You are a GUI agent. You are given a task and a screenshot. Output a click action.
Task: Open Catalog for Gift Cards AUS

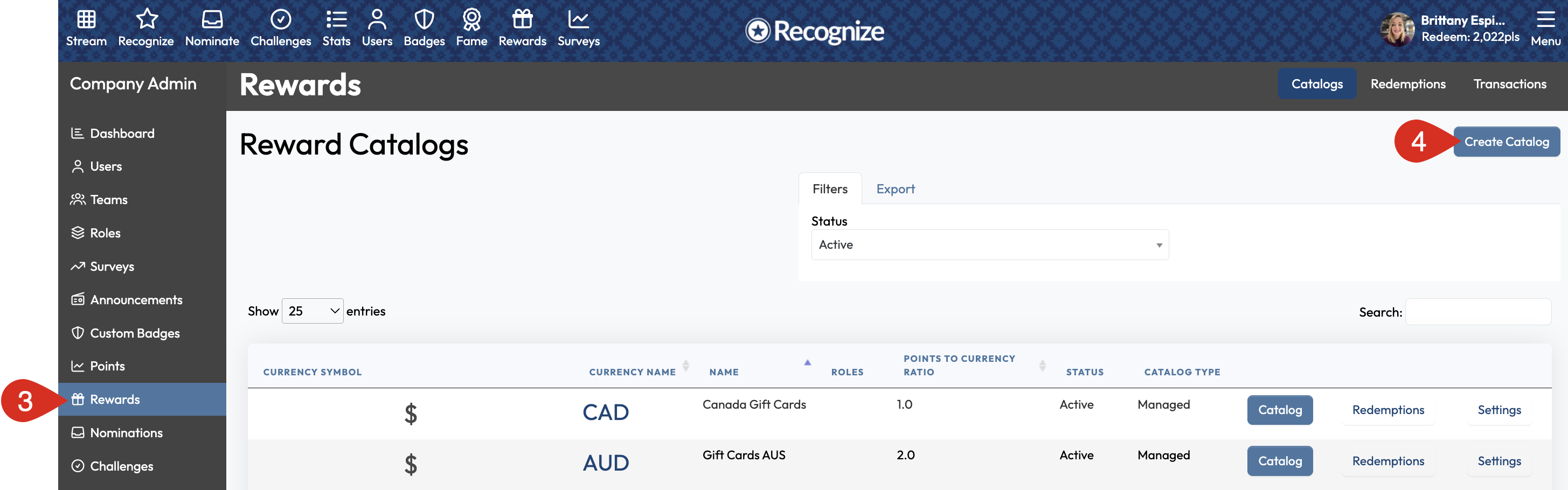(1280, 461)
